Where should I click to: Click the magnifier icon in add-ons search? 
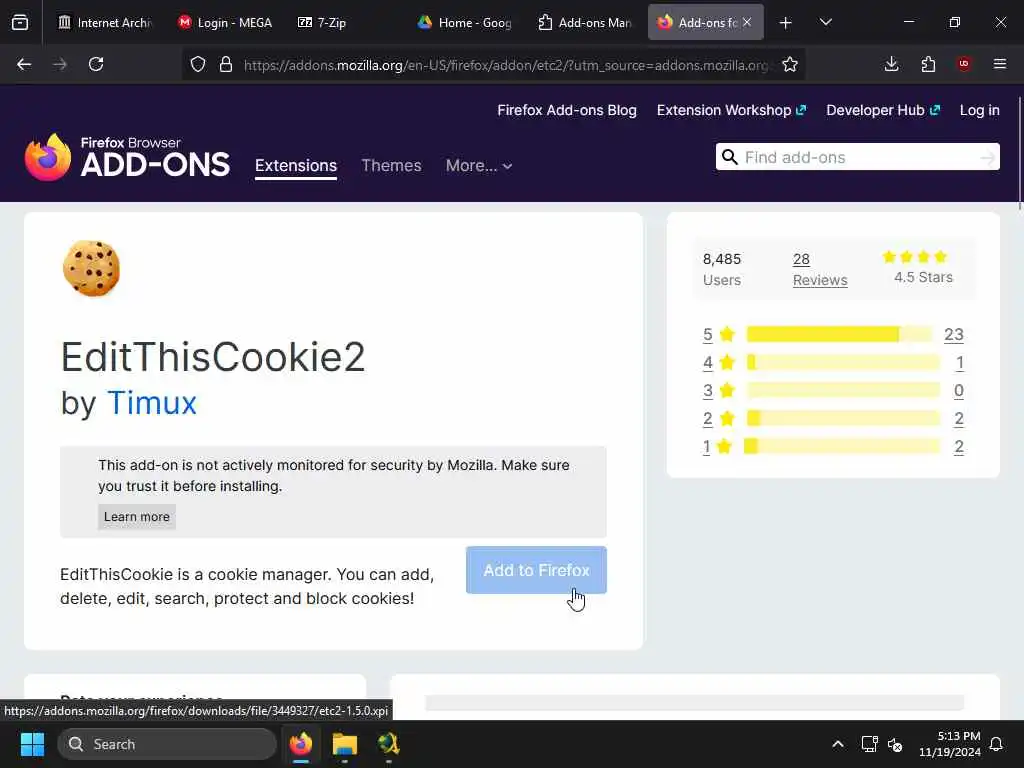click(729, 157)
